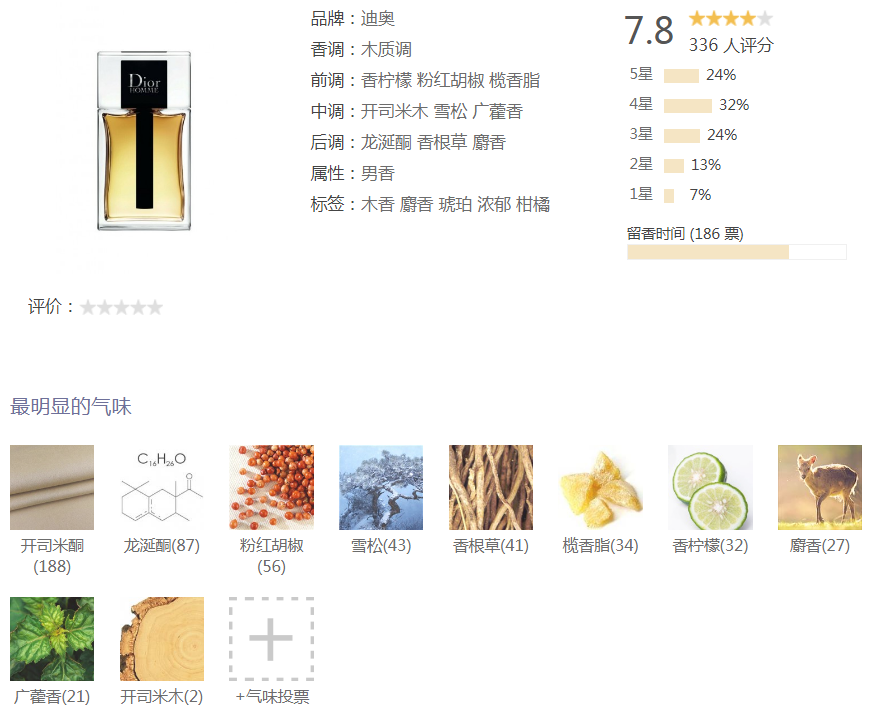Image resolution: width=876 pixels, height=711 pixels.
Task: Open the 迪奥 brand link
Action: 378,18
